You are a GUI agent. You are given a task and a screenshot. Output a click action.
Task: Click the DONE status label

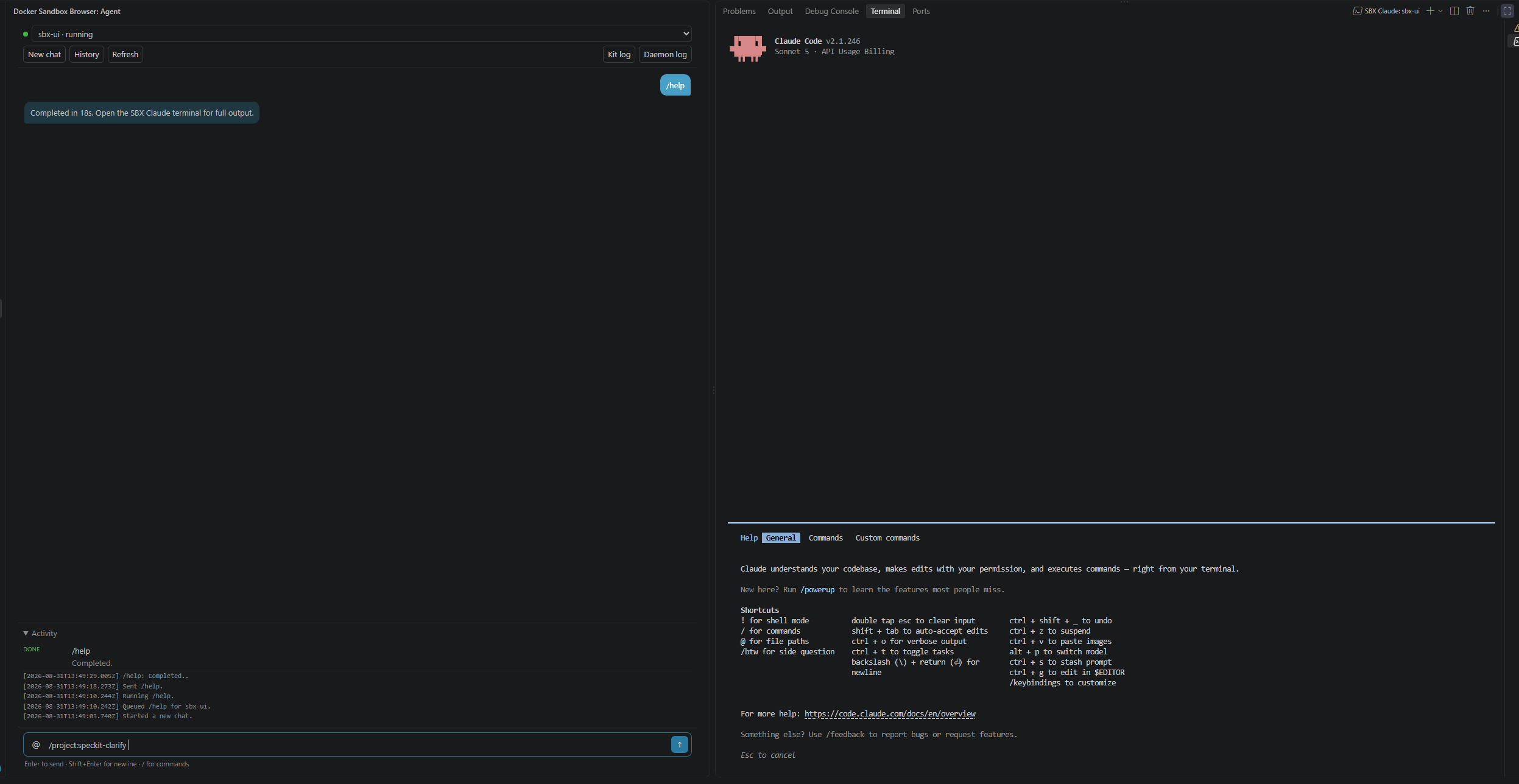[x=32, y=649]
